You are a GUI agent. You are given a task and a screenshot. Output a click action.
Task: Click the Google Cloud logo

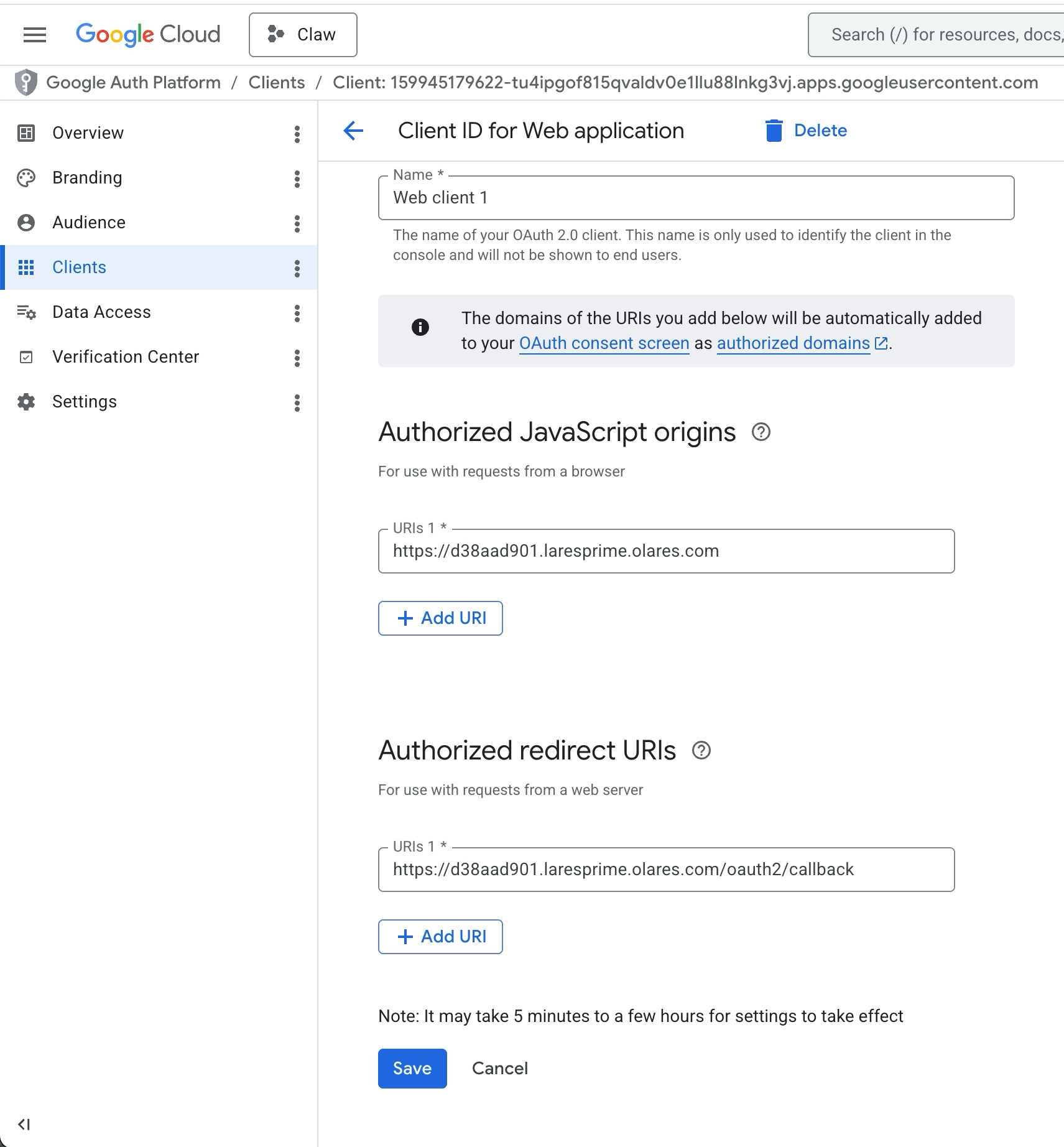pyautogui.click(x=148, y=35)
